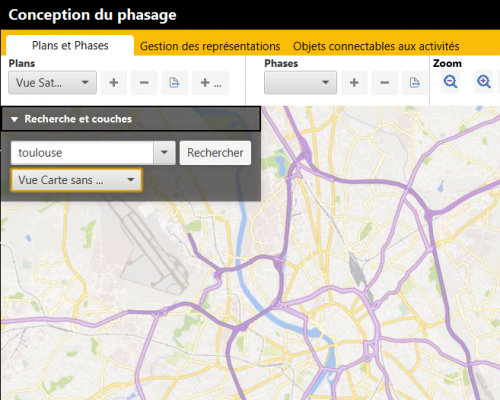Add a new phase with plus icon
This screenshot has height=400, width=500.
[x=354, y=83]
